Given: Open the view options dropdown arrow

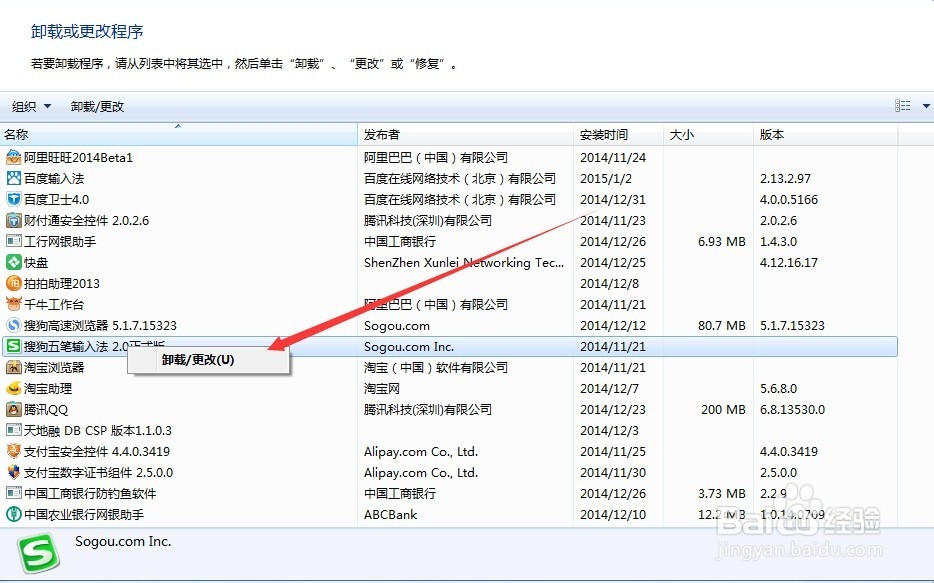Looking at the screenshot, I should pyautogui.click(x=926, y=106).
